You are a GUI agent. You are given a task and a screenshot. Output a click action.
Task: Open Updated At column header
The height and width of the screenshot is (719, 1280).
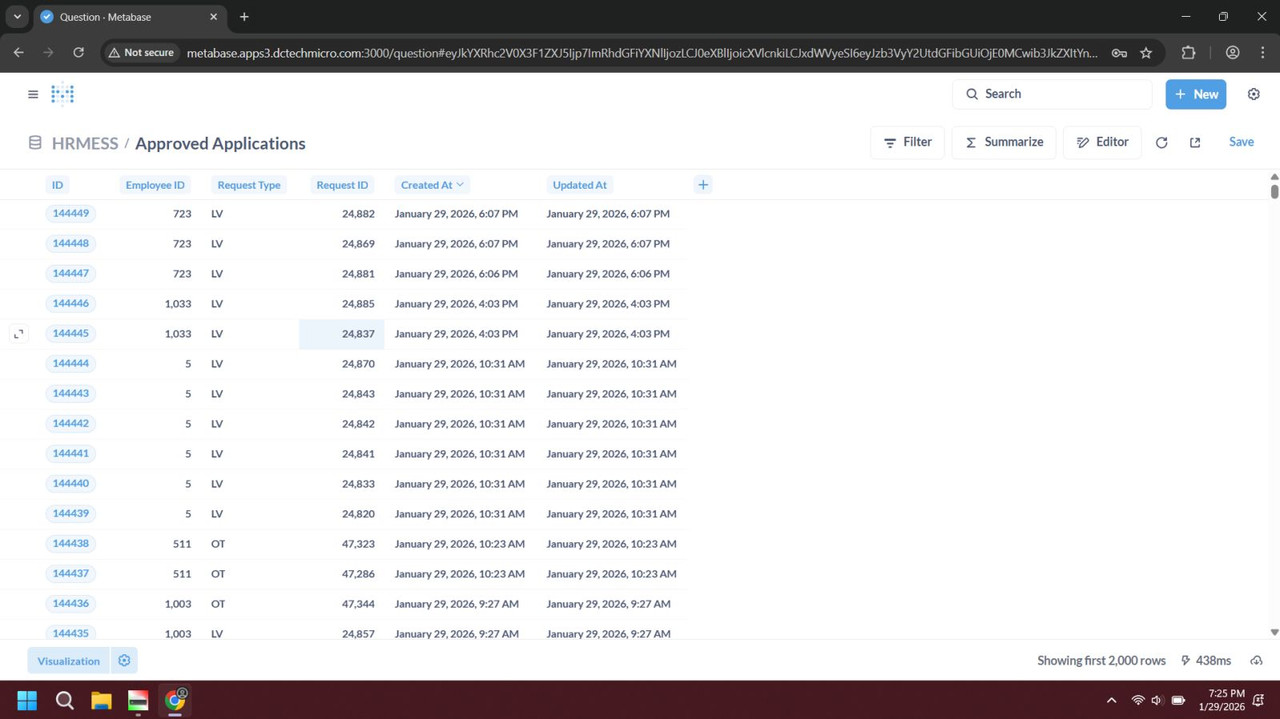tap(580, 185)
